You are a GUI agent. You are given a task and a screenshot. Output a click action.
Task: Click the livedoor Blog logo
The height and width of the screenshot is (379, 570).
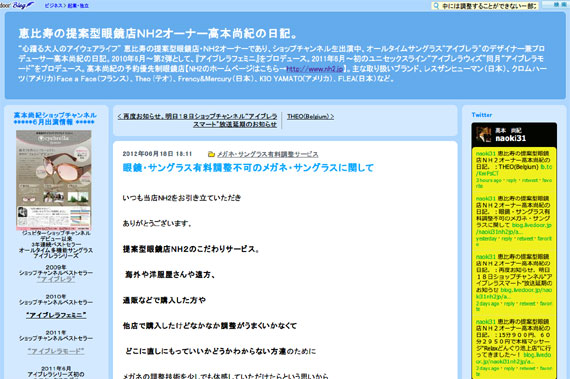coord(17,5)
